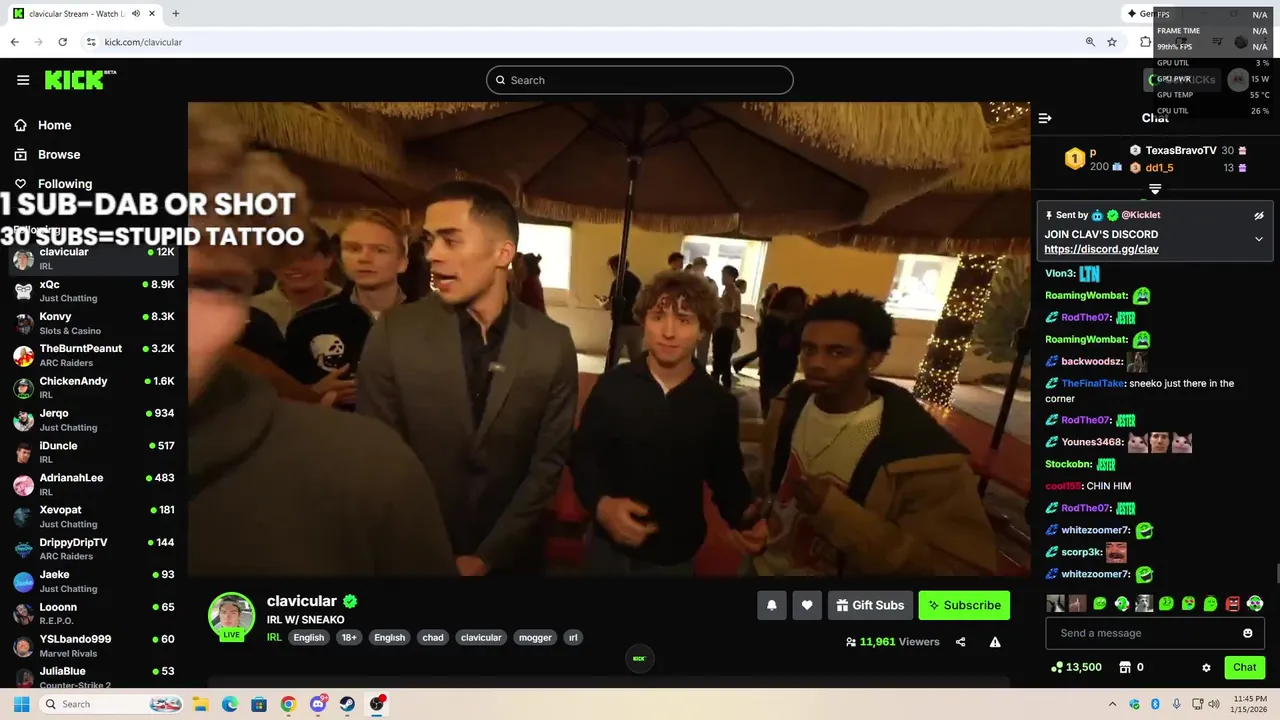The image size is (1280, 720).
Task: Open chat settings gear
Action: (1206, 667)
